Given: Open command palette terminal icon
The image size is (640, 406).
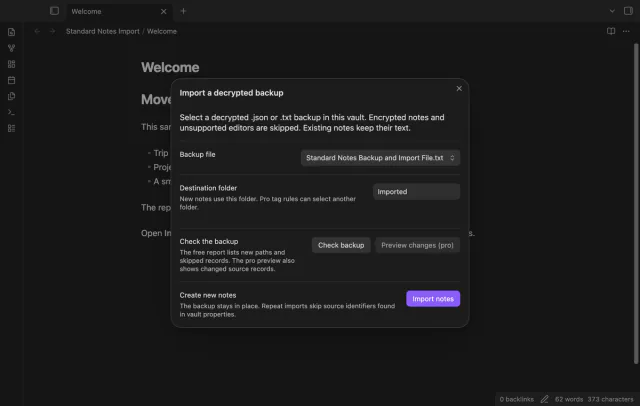Looking at the screenshot, I should [x=11, y=112].
